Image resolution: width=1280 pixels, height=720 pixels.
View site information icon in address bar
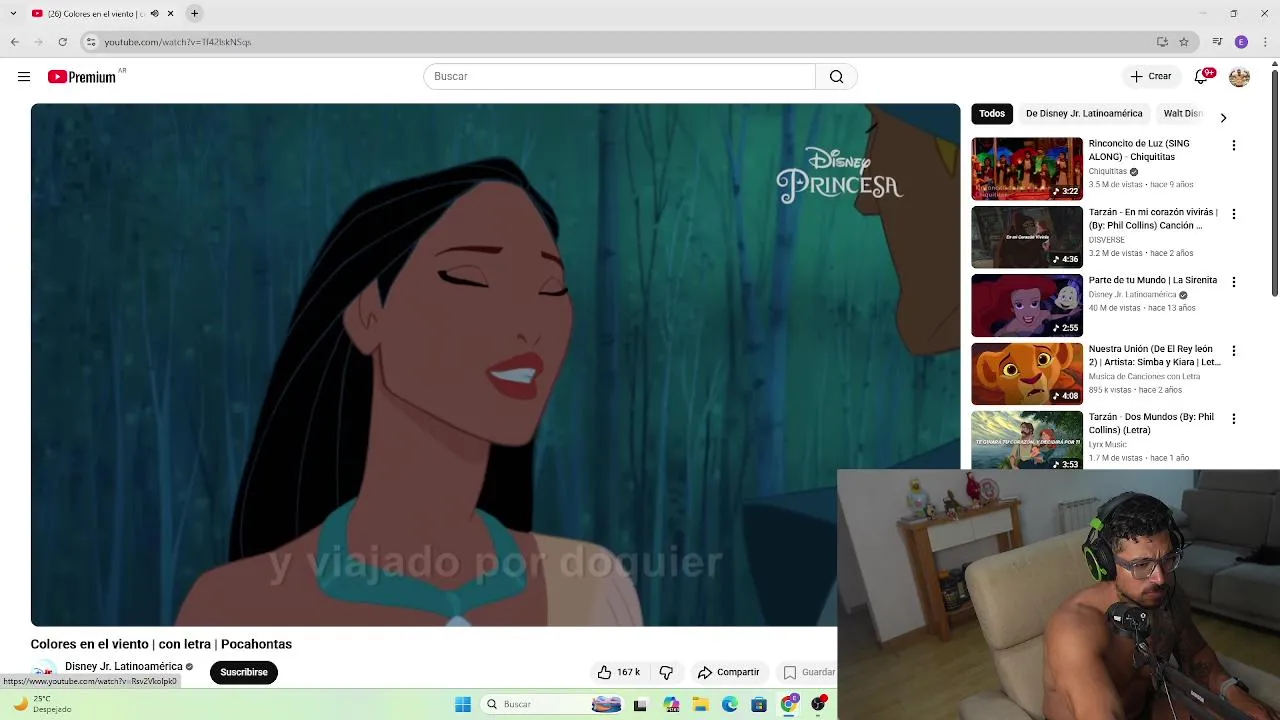[x=91, y=42]
